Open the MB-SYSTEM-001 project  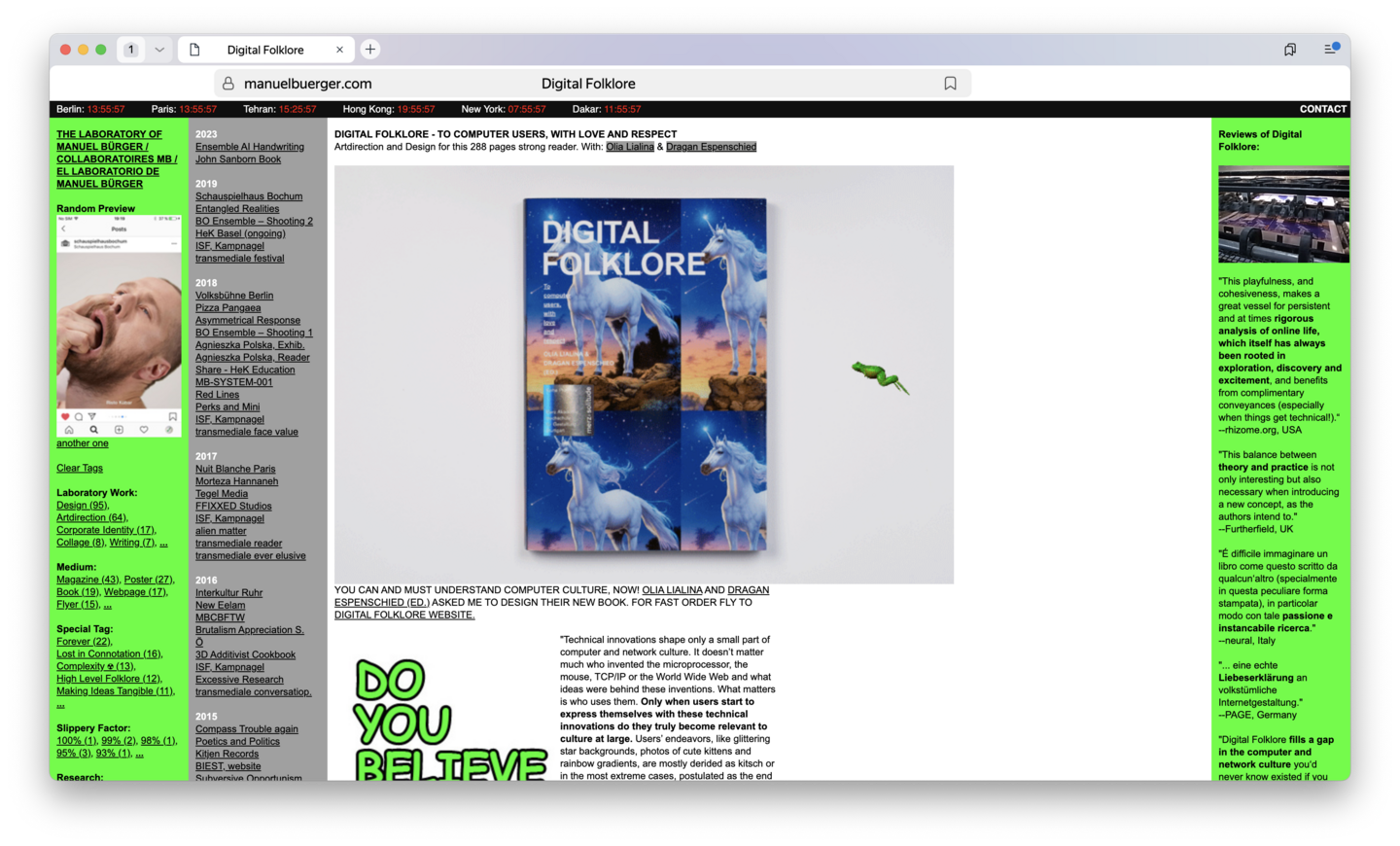coord(234,382)
